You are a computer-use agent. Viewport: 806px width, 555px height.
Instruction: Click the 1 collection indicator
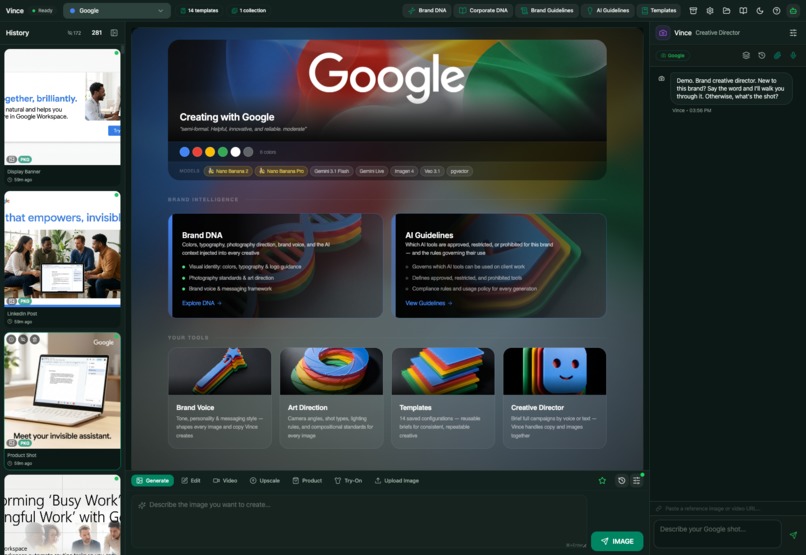249,10
